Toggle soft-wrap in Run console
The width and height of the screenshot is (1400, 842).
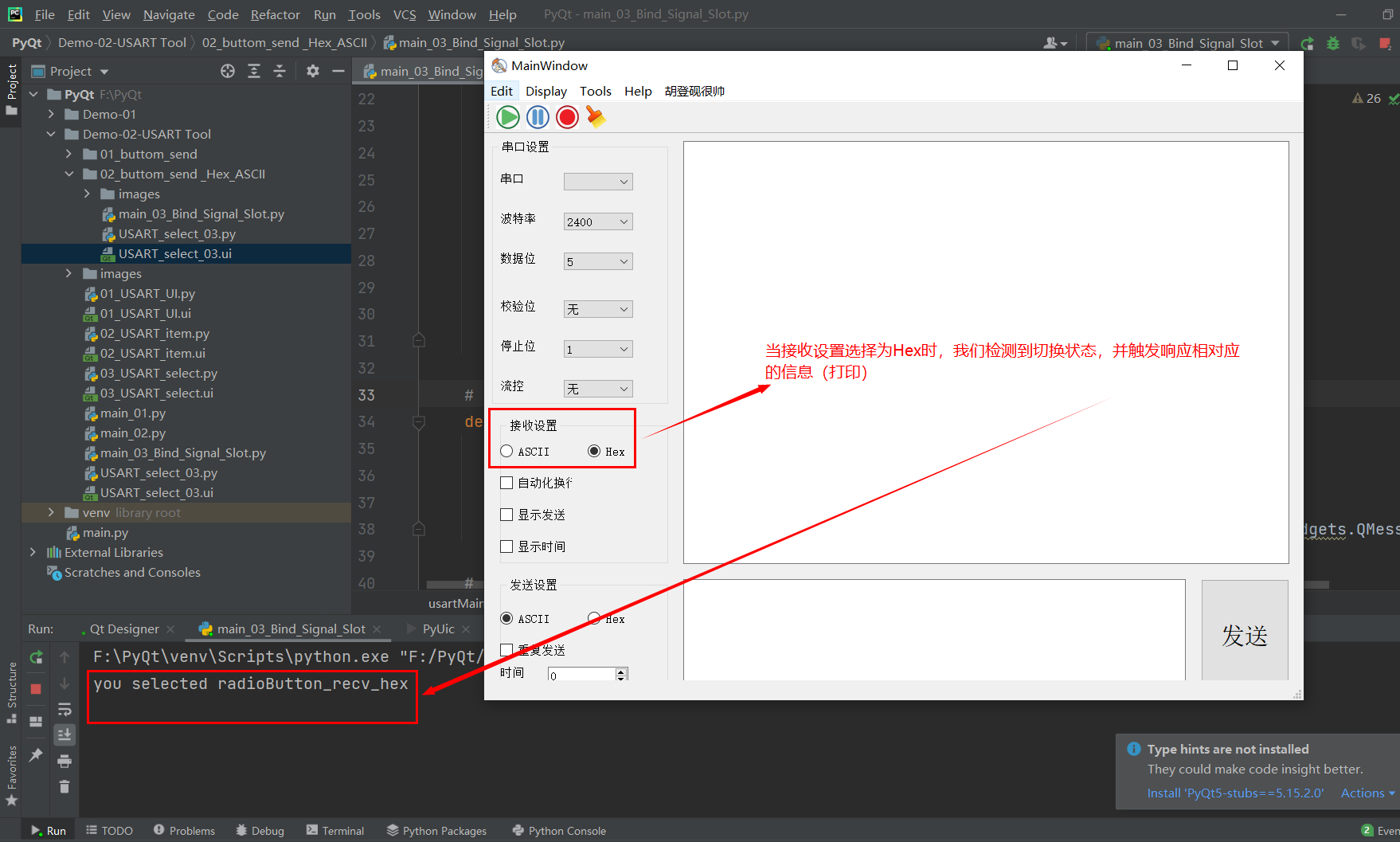(x=65, y=709)
